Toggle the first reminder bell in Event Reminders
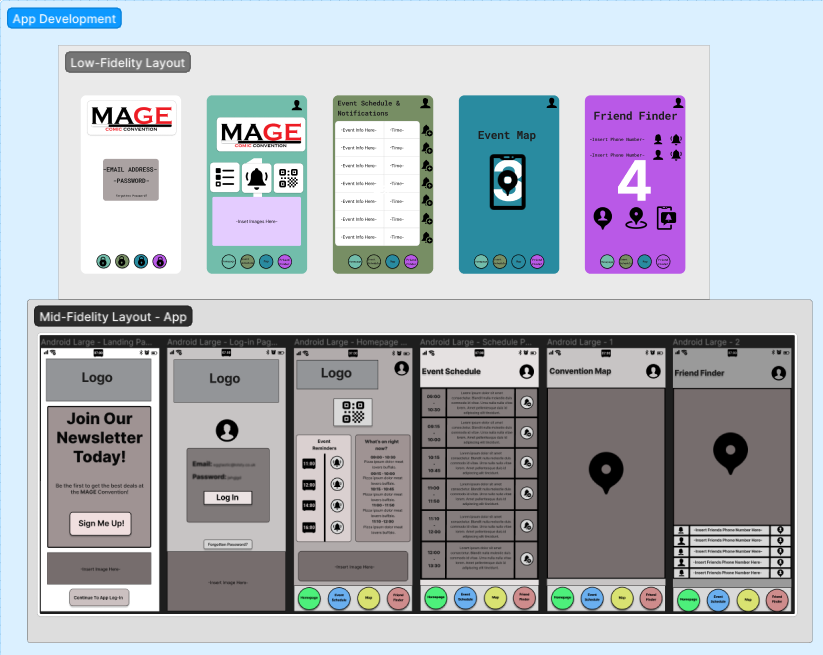Screen dimensions: 823x655 point(337,463)
